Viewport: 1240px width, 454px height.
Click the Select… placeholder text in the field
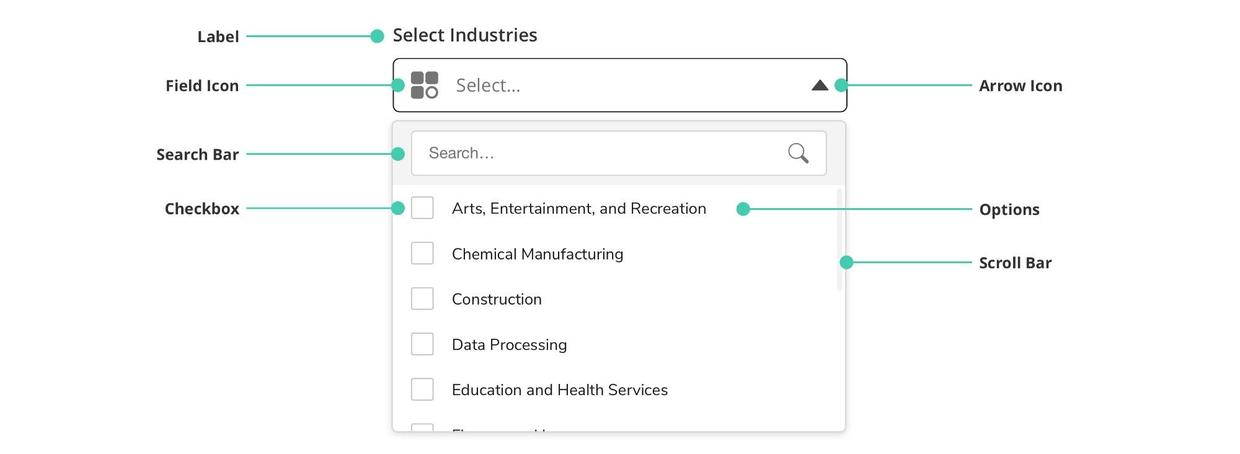(x=488, y=86)
